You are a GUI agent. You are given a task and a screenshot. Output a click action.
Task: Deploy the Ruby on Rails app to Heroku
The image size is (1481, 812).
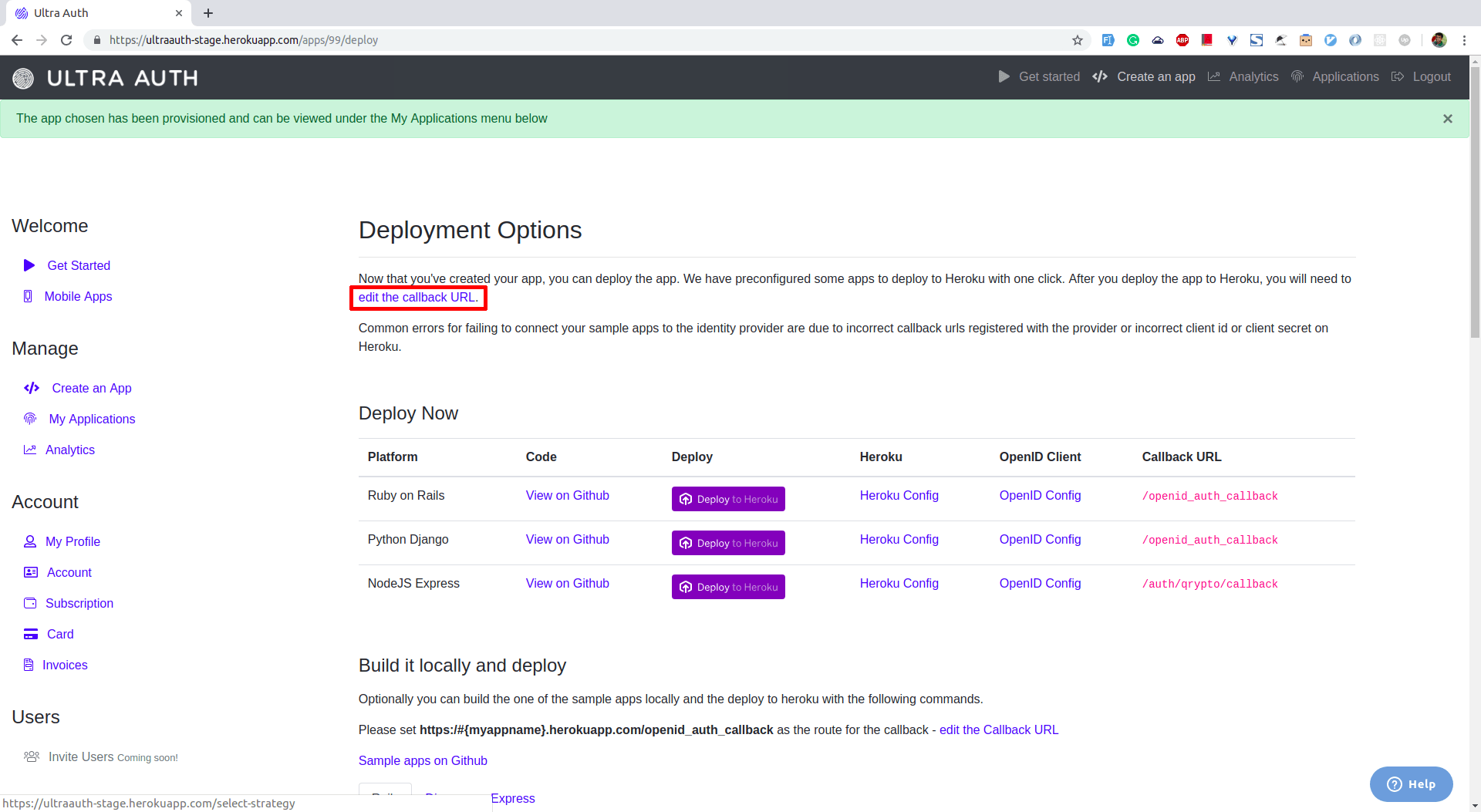[x=727, y=498]
